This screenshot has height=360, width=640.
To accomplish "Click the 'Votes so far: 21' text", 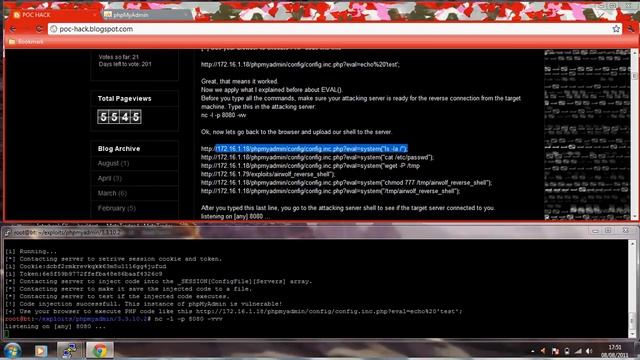I will click(x=118, y=57).
